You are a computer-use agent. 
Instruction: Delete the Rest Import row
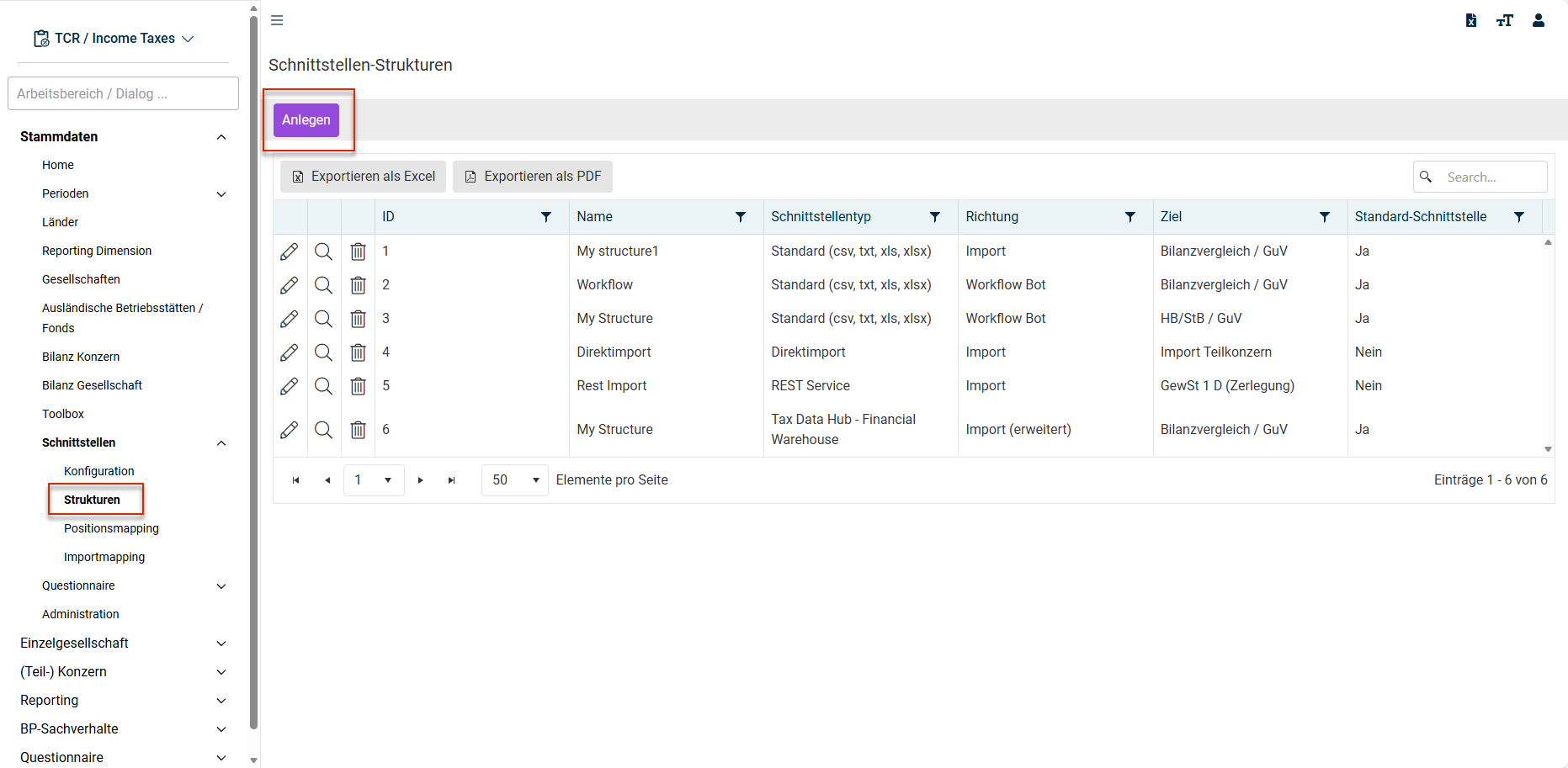358,386
